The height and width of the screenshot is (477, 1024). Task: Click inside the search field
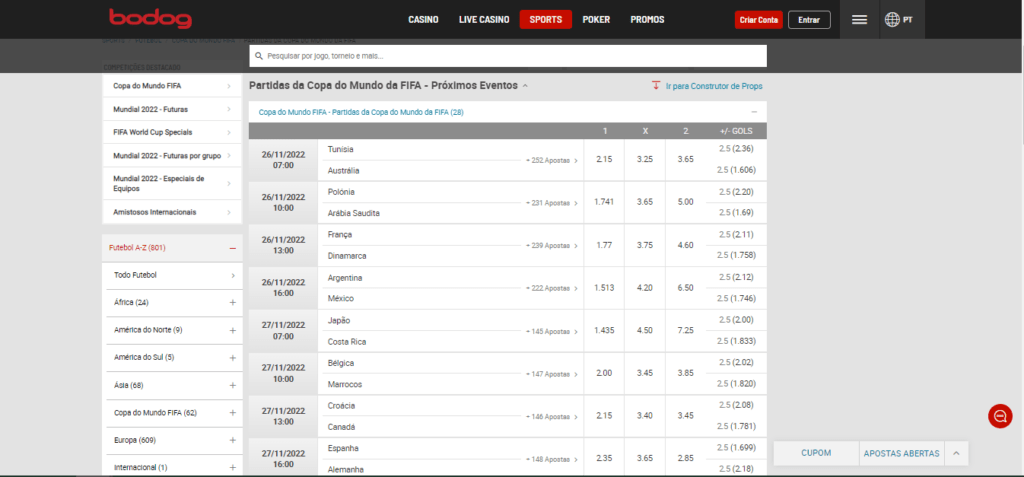[508, 56]
